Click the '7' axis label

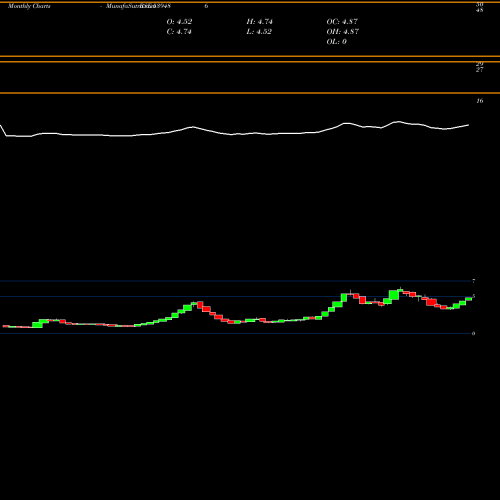click(x=474, y=281)
